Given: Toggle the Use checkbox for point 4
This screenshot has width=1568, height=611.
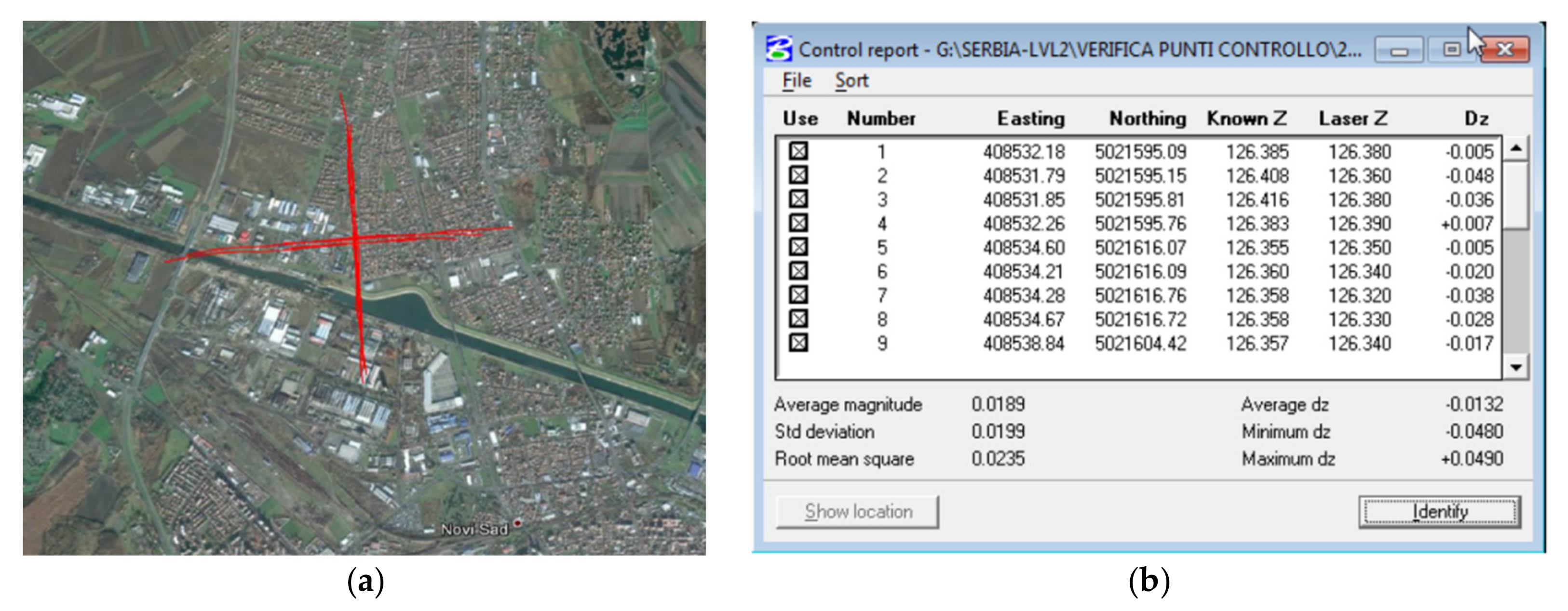Looking at the screenshot, I should [x=798, y=223].
